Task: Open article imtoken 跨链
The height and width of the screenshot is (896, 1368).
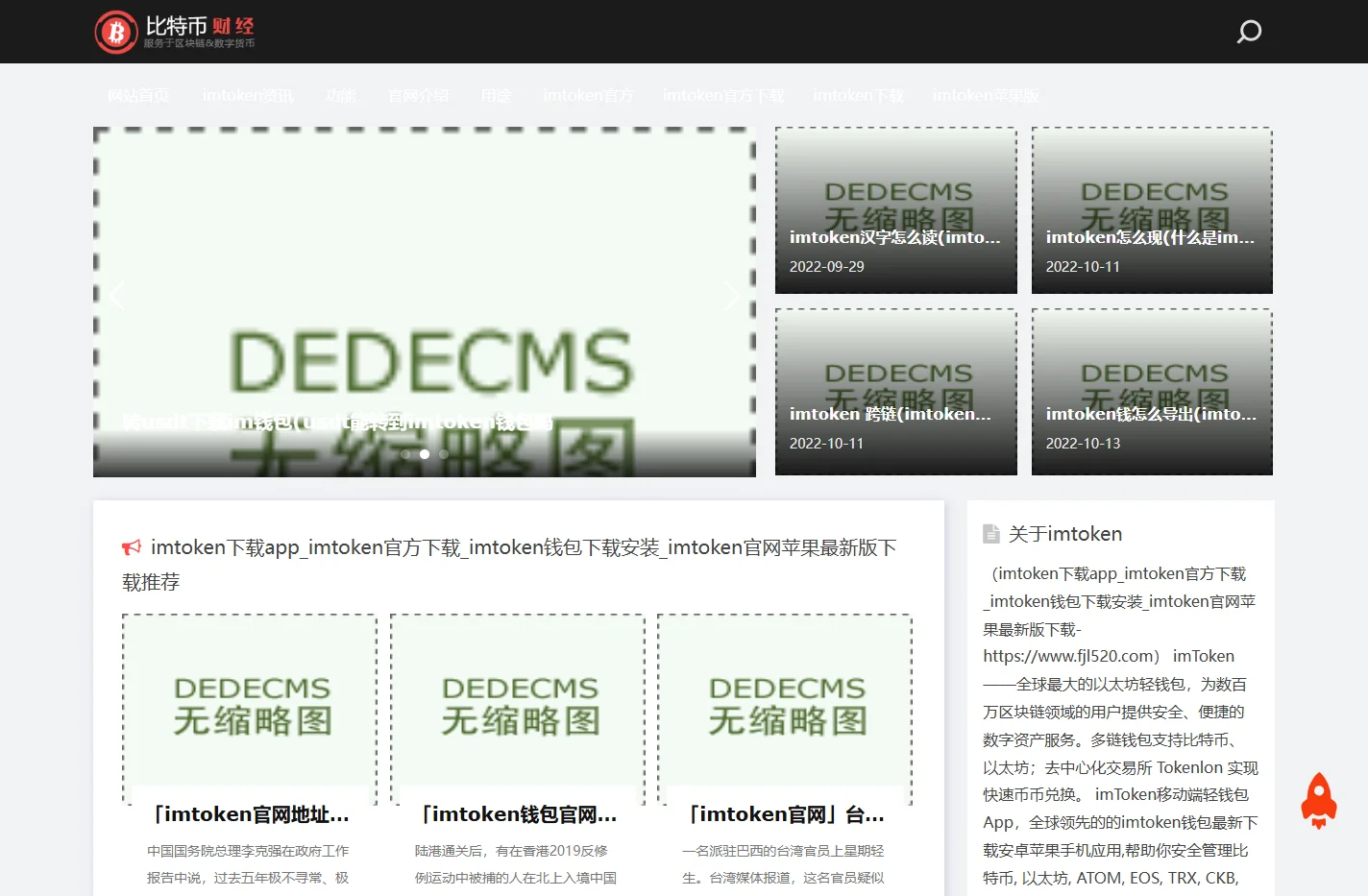Action: point(891,414)
